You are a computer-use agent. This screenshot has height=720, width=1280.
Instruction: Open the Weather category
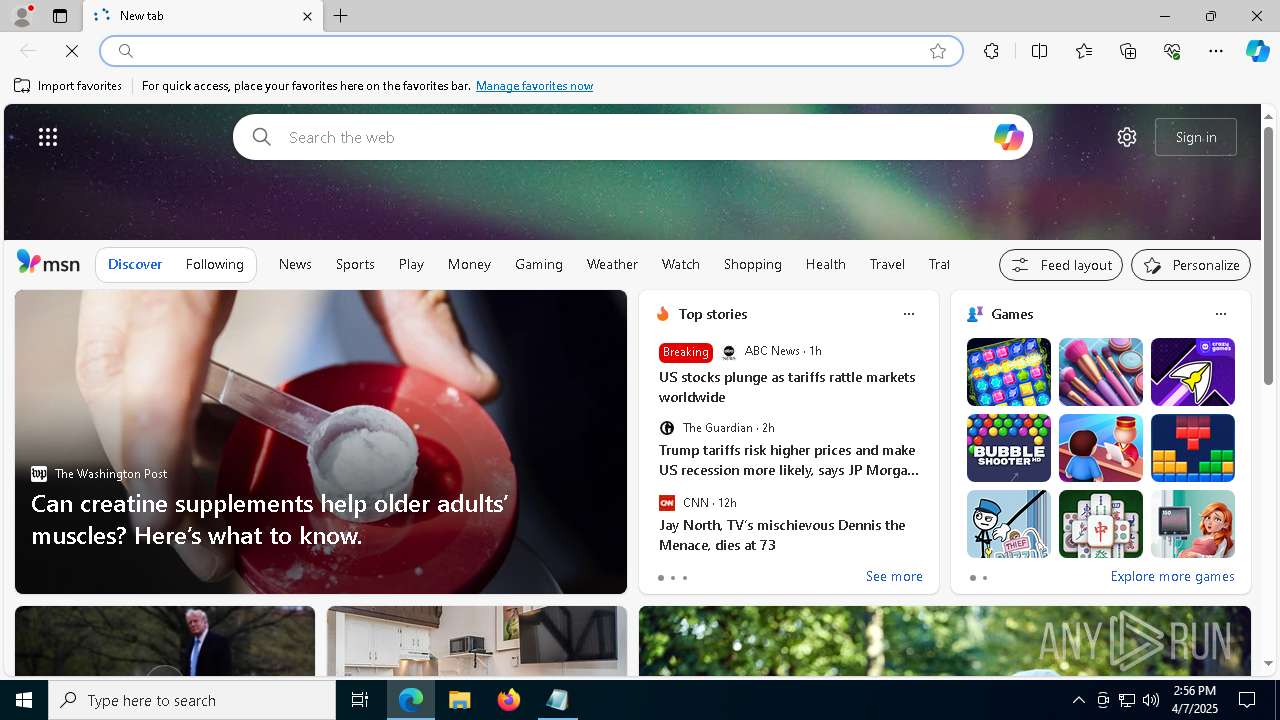pos(612,264)
